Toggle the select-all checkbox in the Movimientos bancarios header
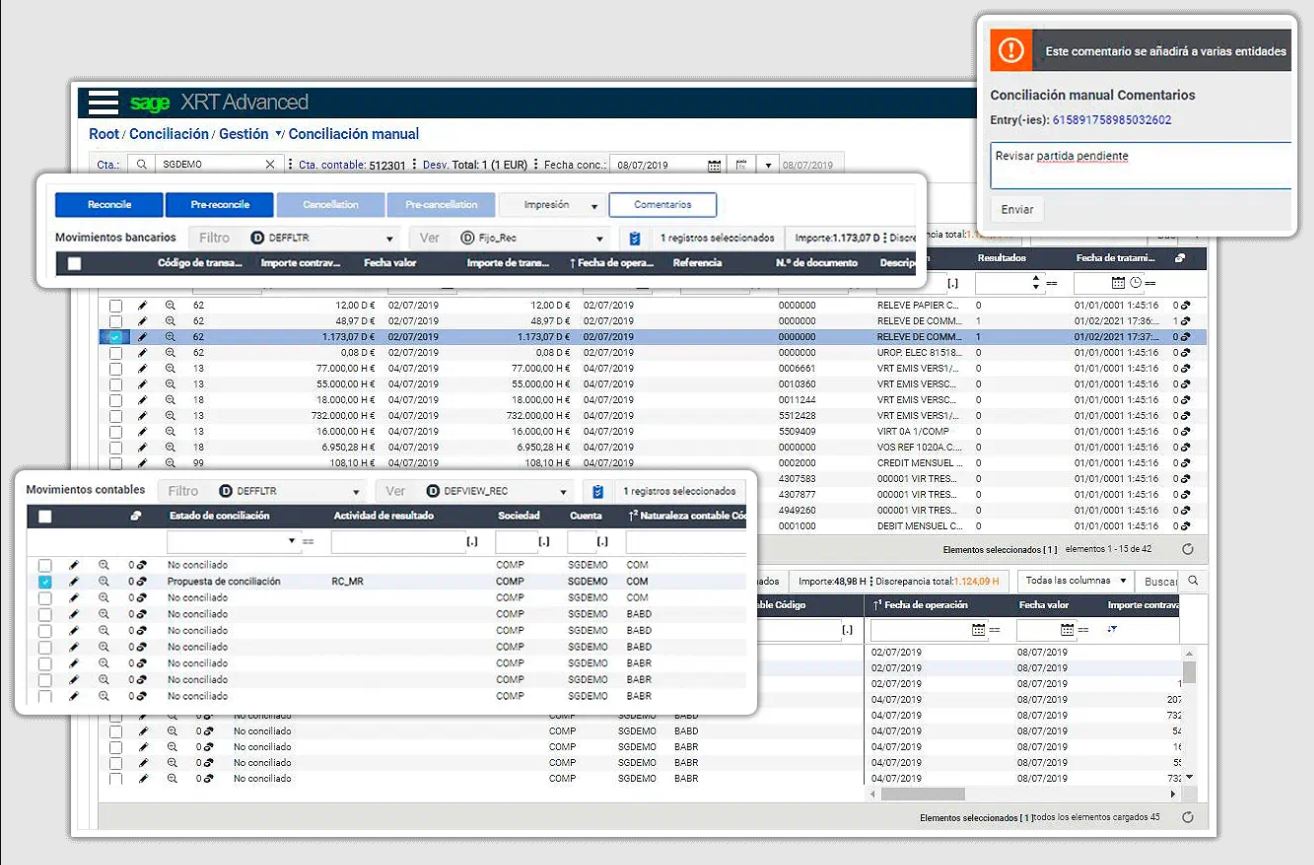The image size is (1314, 865). point(74,264)
